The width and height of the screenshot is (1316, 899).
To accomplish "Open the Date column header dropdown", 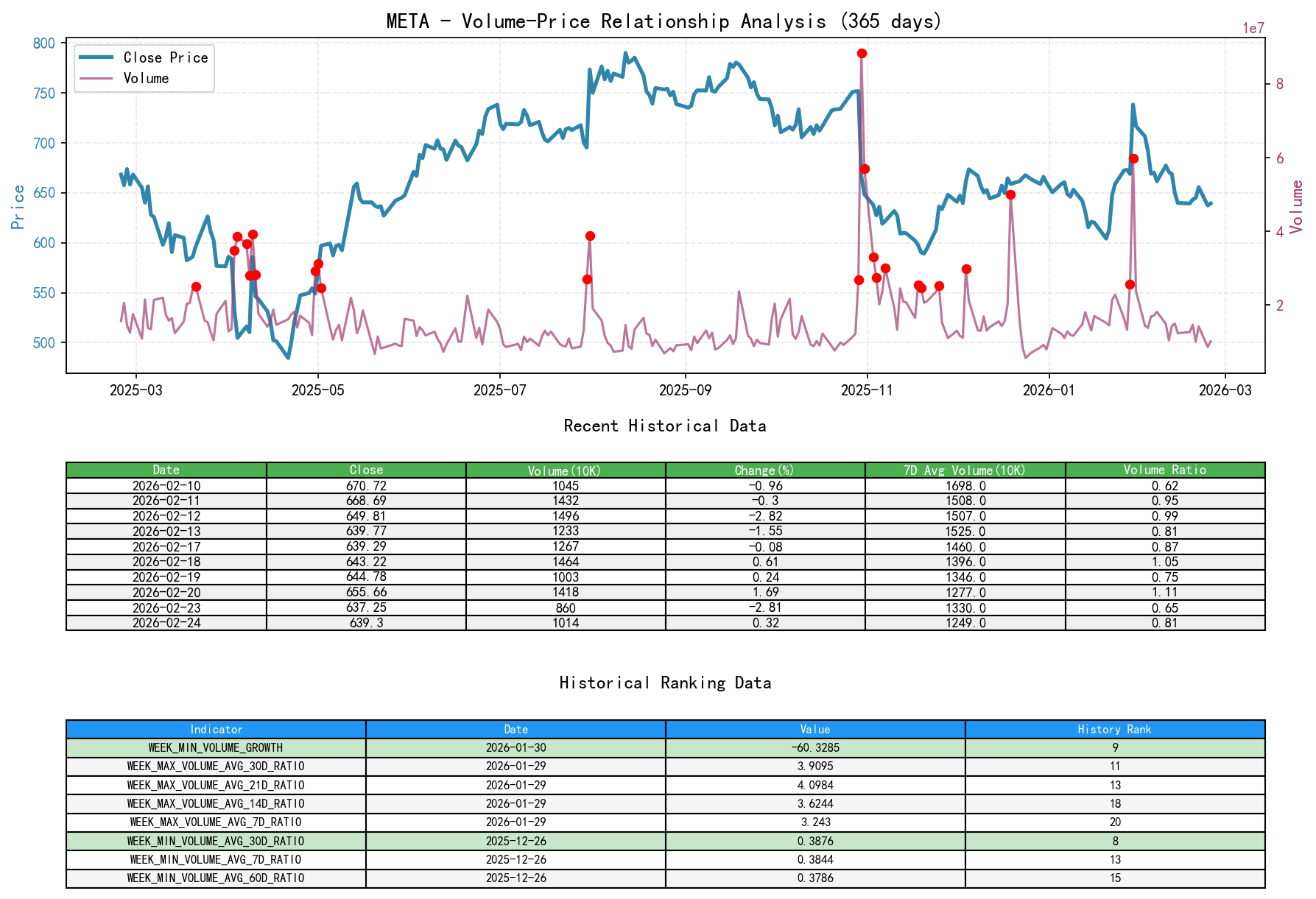I will [166, 470].
